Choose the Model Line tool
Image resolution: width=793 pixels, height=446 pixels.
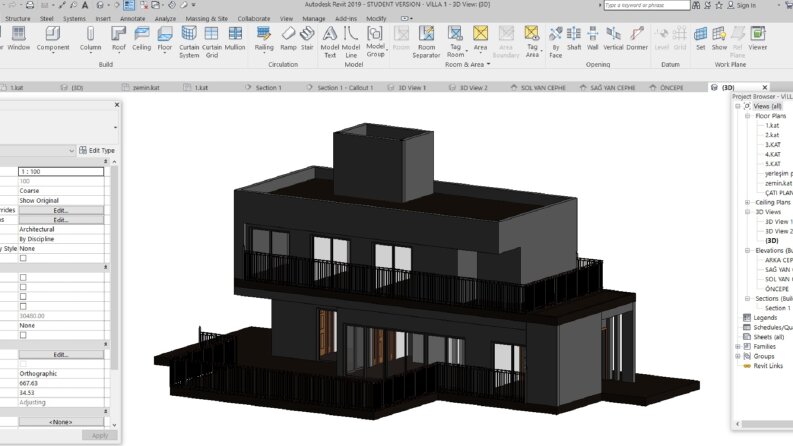(x=350, y=42)
